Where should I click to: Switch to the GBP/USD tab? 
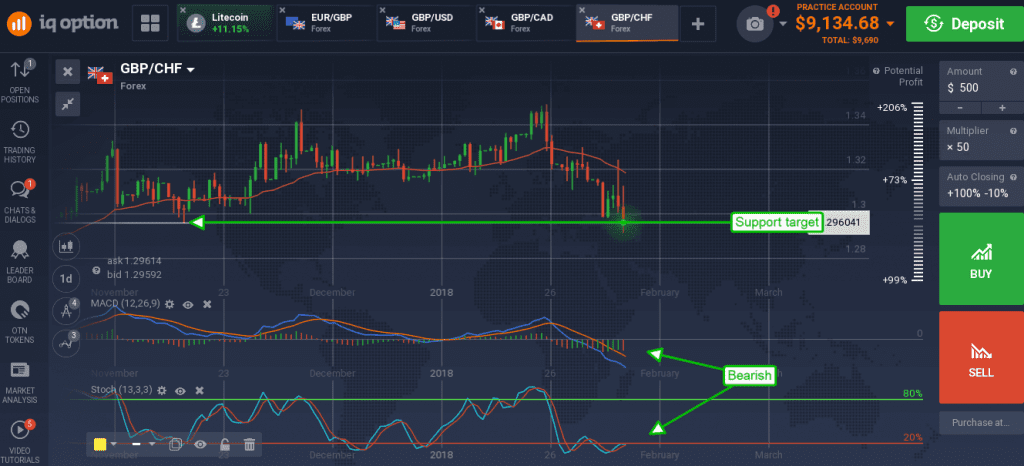coord(424,23)
